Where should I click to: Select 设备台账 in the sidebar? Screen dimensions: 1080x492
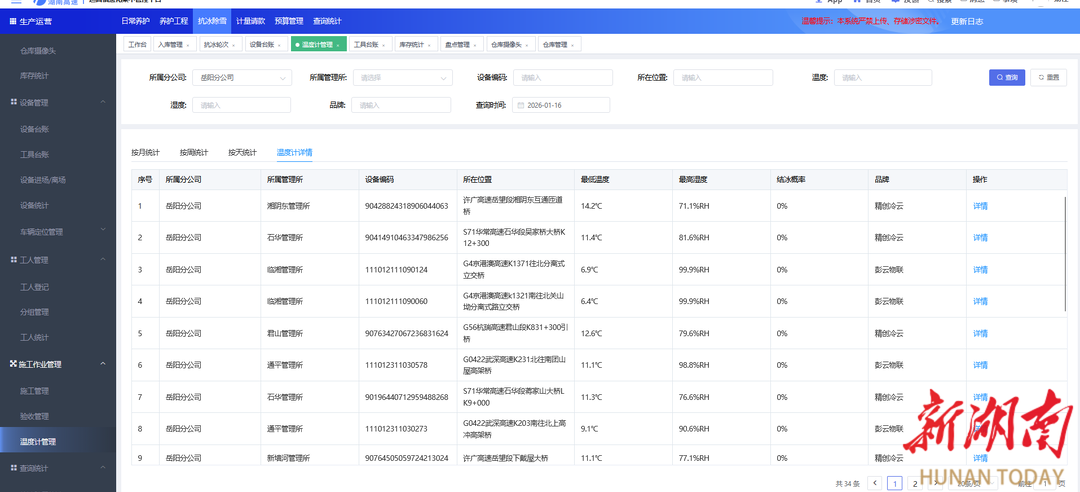pos(35,128)
